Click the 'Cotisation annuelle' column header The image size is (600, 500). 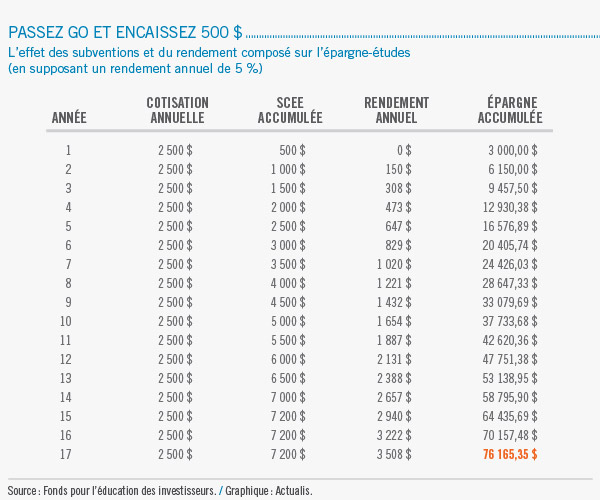[x=177, y=110]
